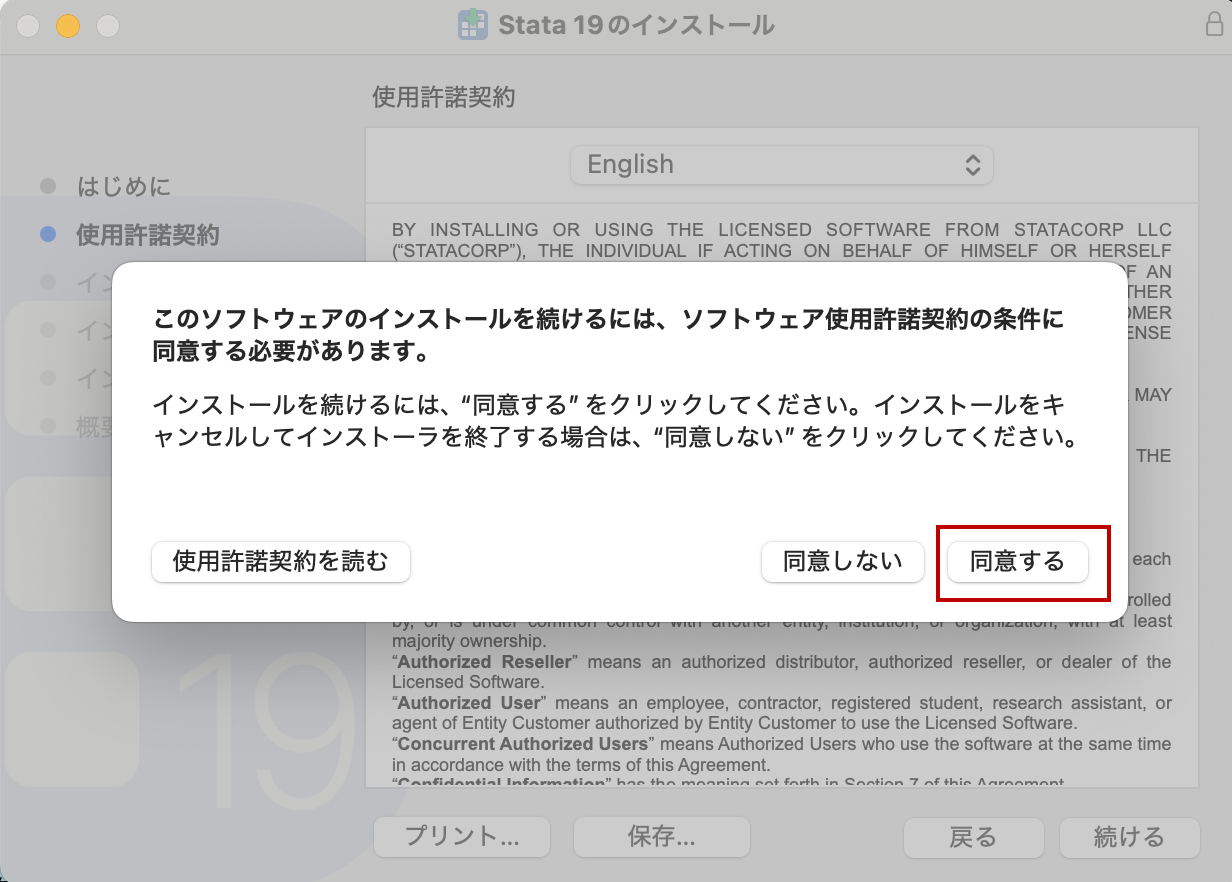1232x882 pixels.
Task: Open the English language dropdown
Action: (x=781, y=165)
